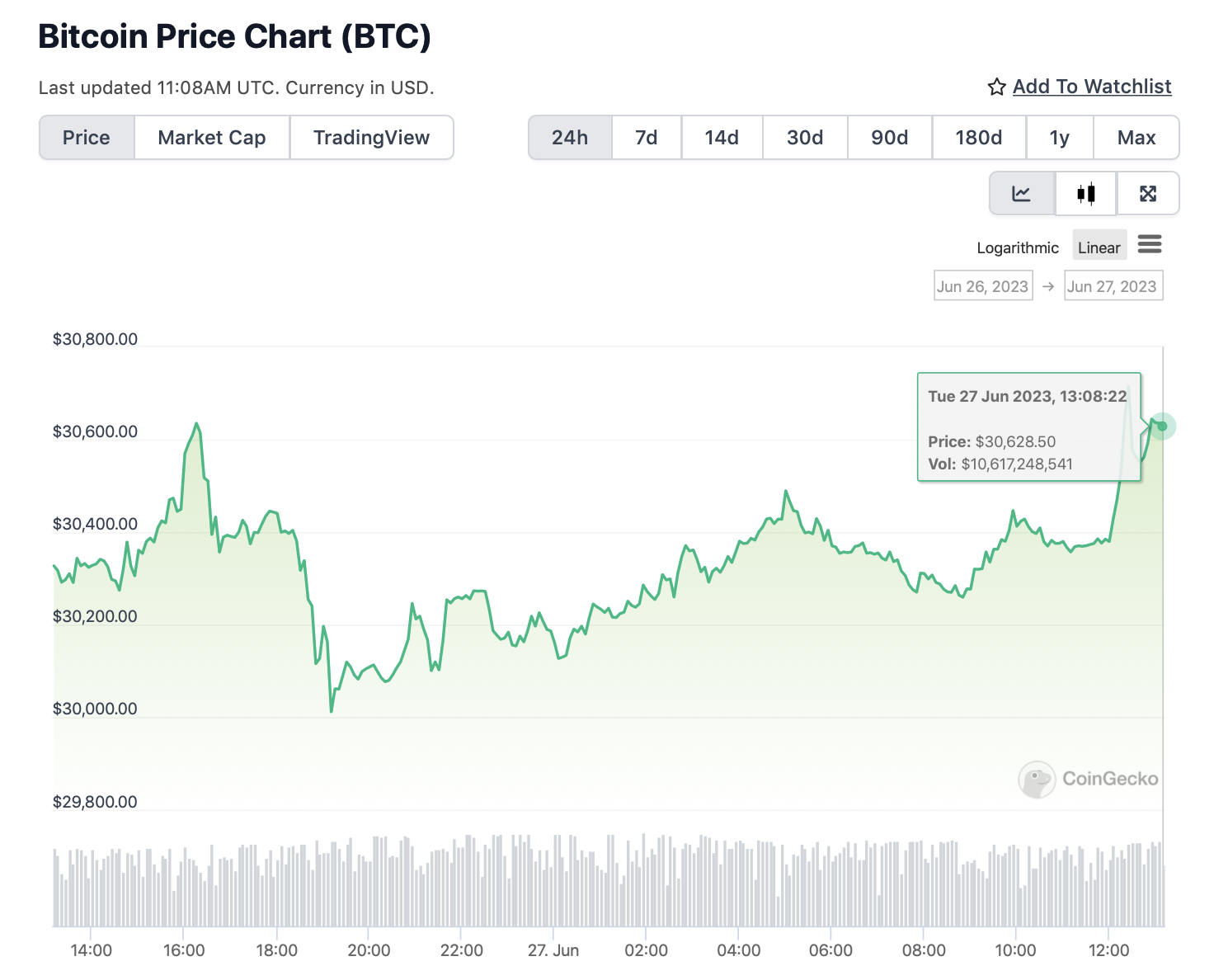Select the 24h time range
Image resolution: width=1214 pixels, height=980 pixels.
(x=570, y=138)
